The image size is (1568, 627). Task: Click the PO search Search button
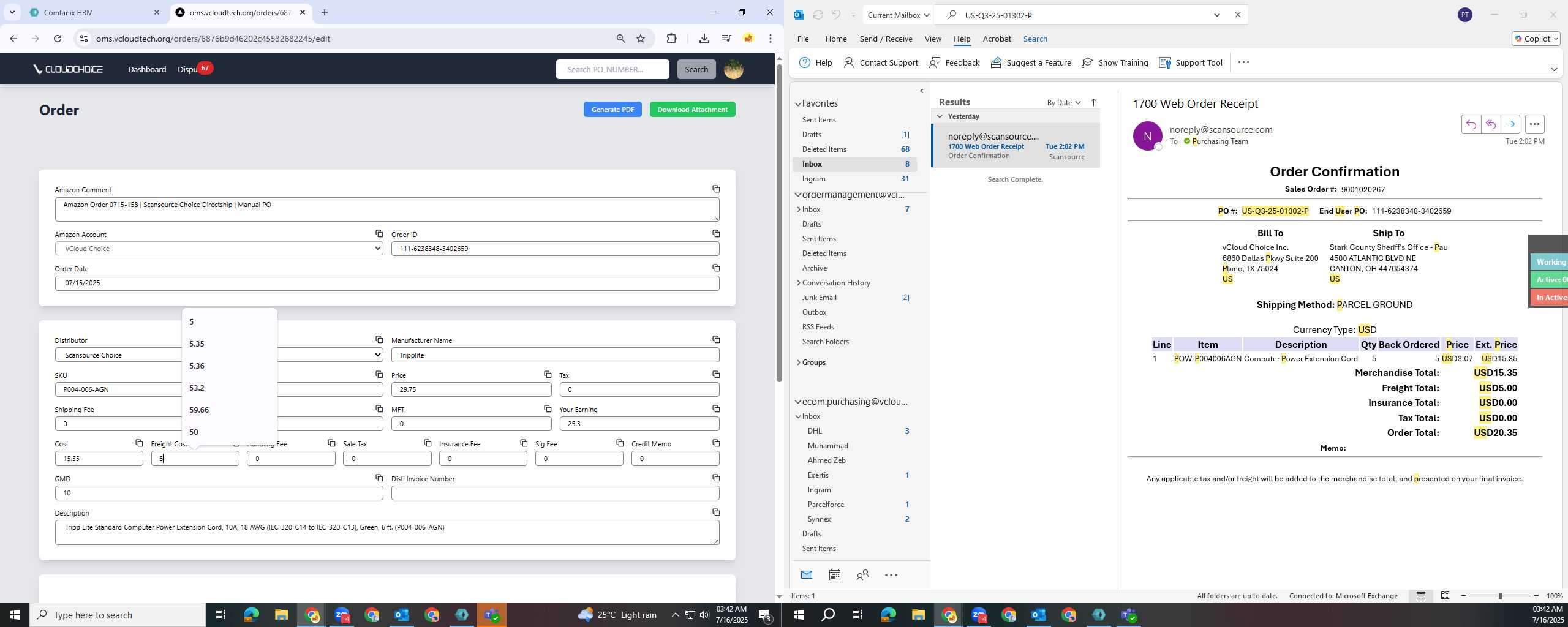pyautogui.click(x=696, y=69)
